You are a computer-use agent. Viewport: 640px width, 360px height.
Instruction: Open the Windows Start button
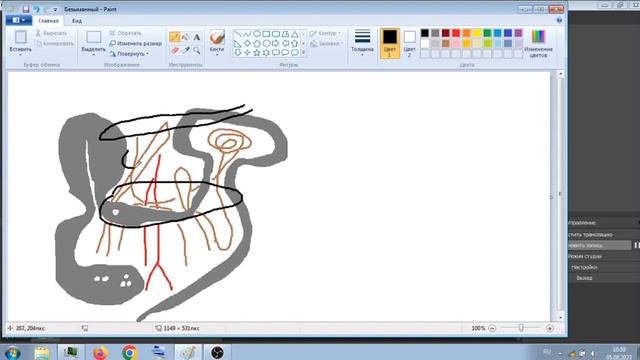coord(12,352)
